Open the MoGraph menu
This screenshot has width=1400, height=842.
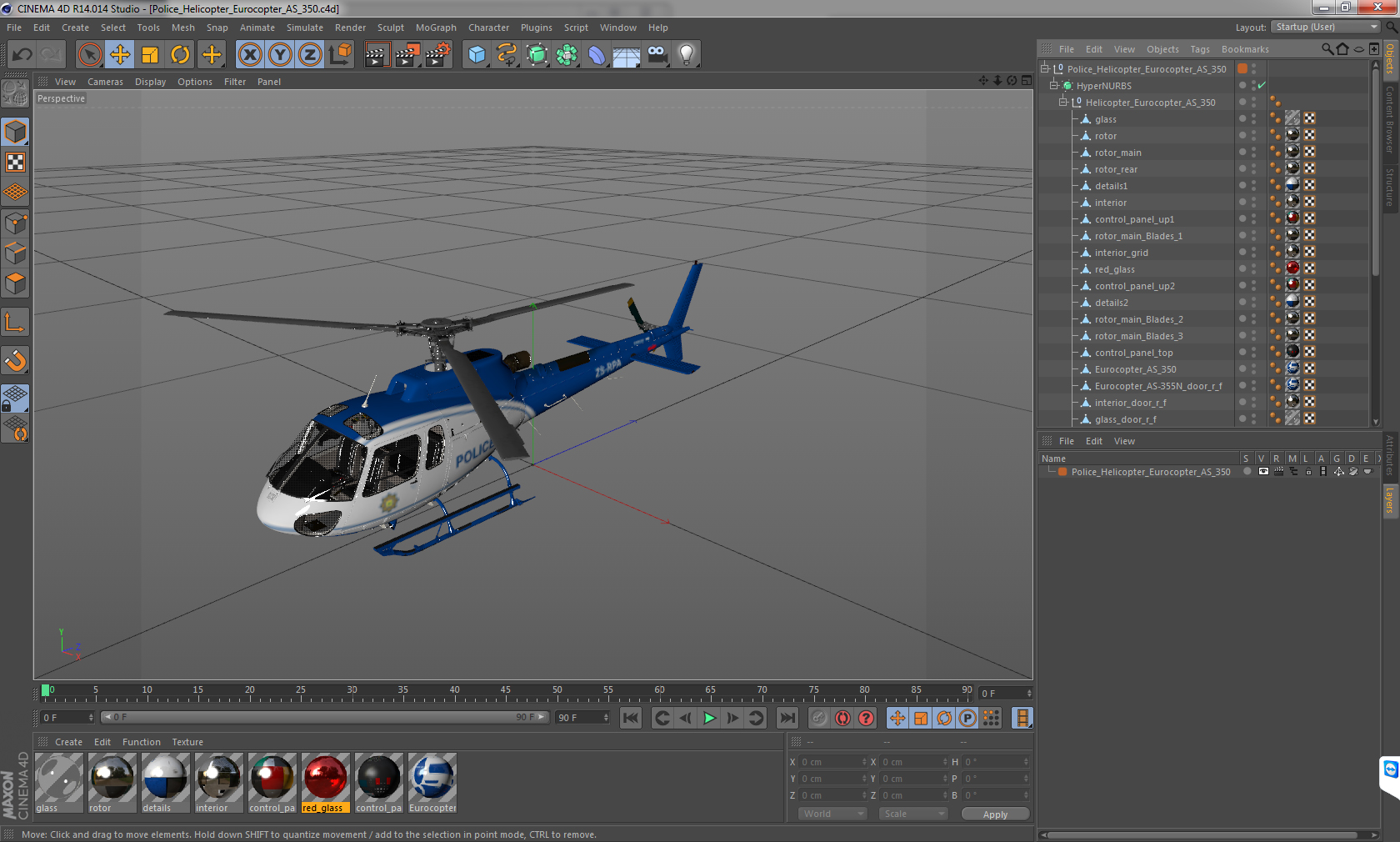click(x=436, y=28)
